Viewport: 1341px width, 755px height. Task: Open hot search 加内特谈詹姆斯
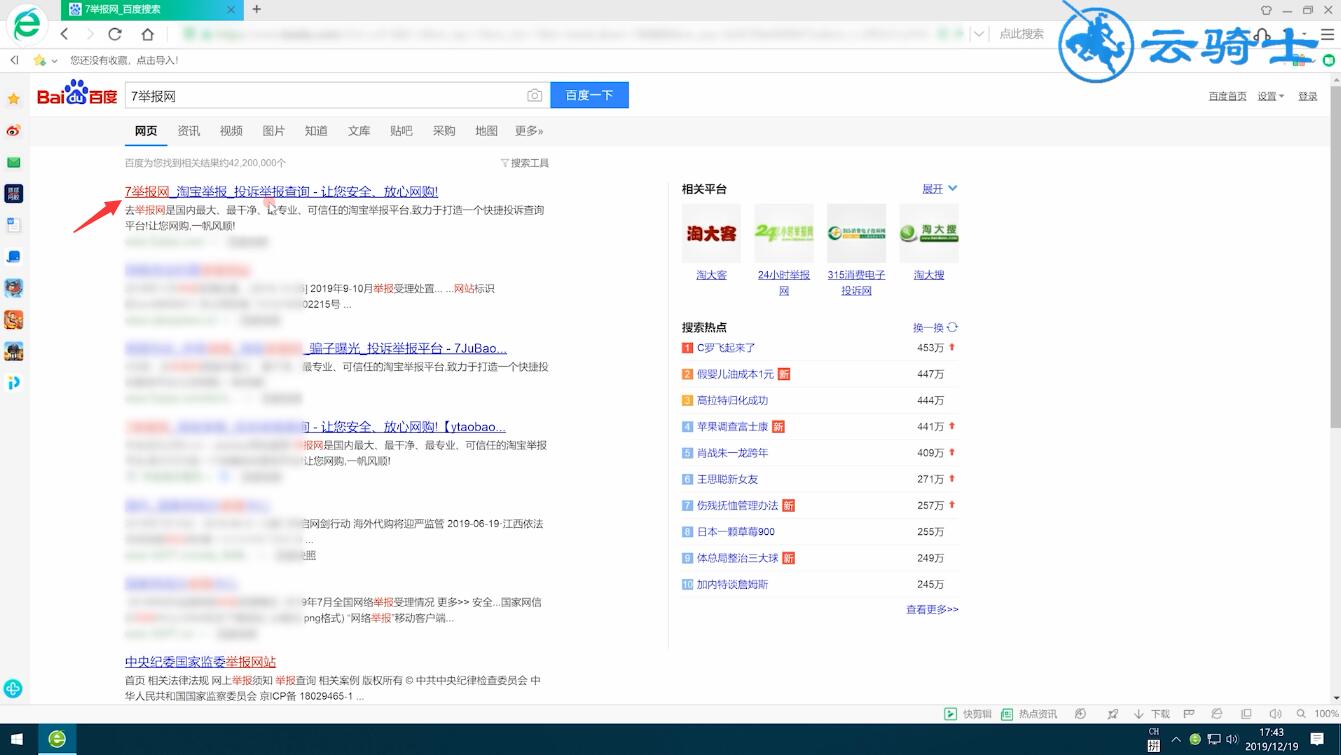733,584
